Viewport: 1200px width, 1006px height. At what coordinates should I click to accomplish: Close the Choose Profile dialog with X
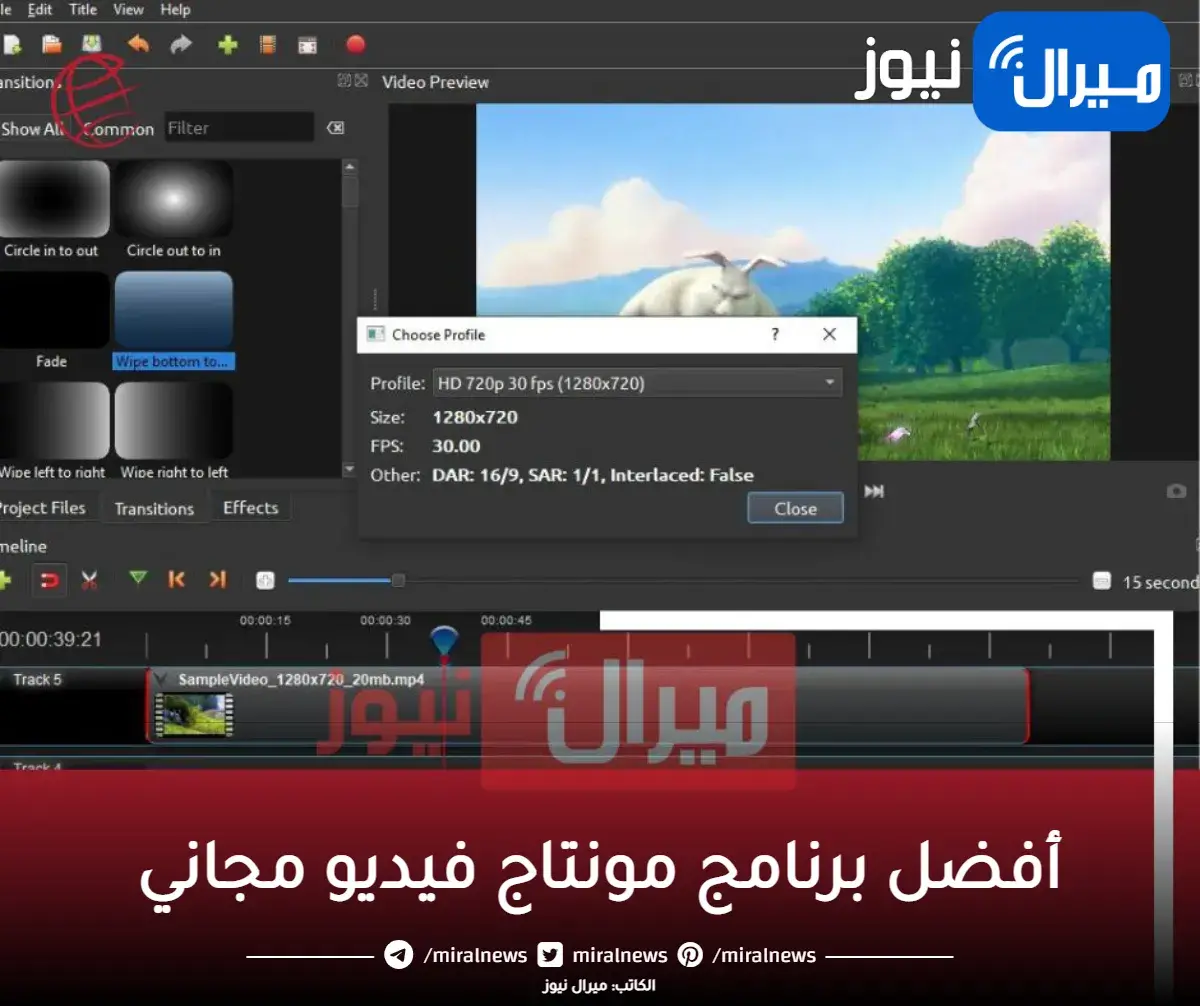tap(829, 335)
